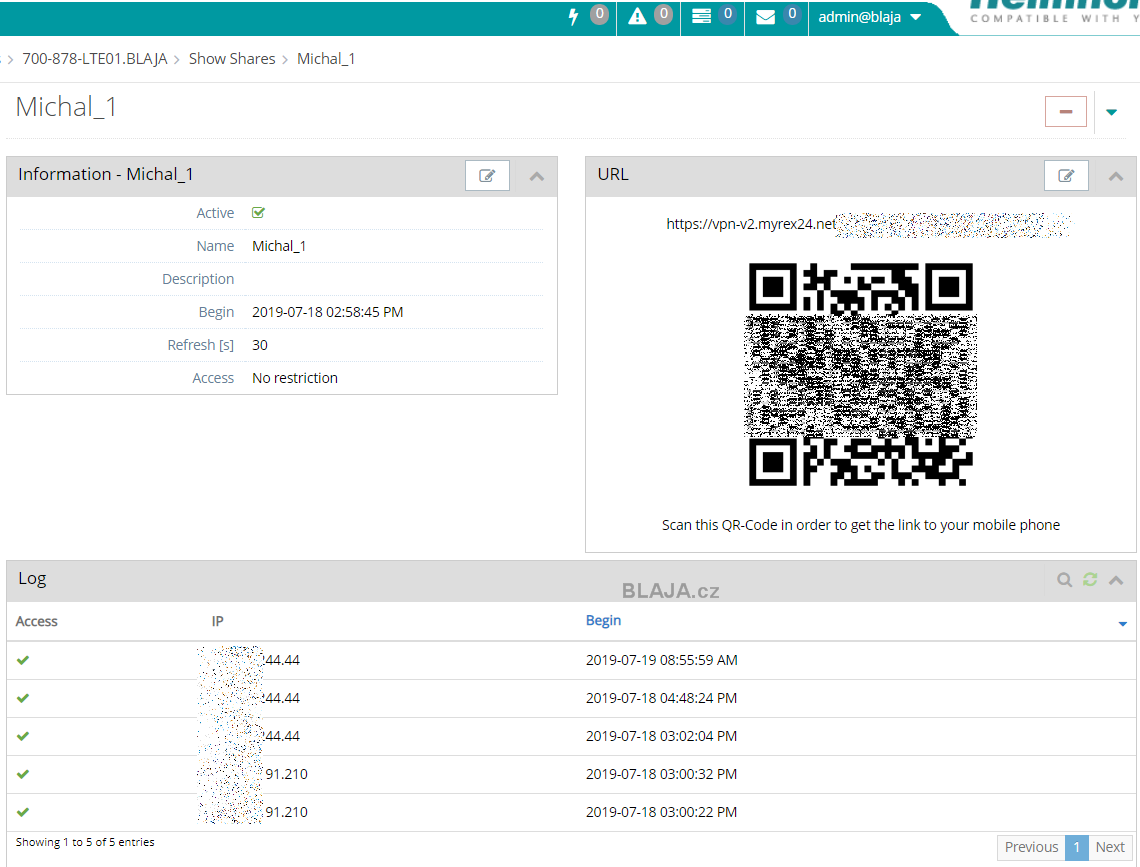Click page 1 pagination button
This screenshot has height=867, width=1140.
(1077, 847)
